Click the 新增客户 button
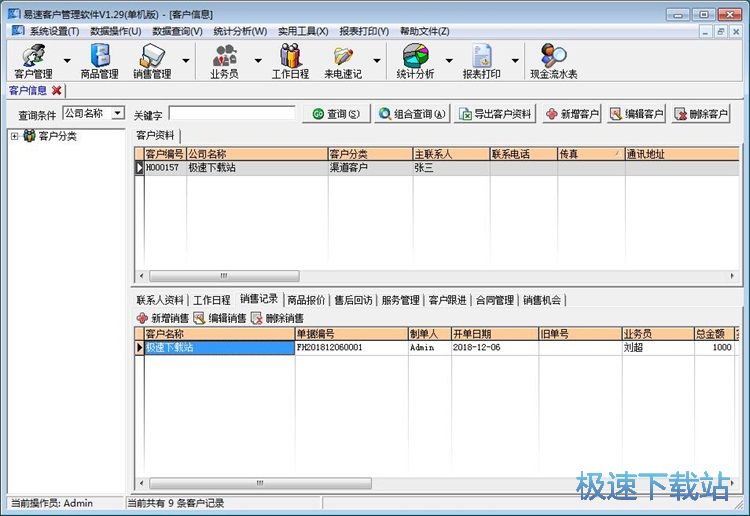The width and height of the screenshot is (750, 516). [x=572, y=114]
